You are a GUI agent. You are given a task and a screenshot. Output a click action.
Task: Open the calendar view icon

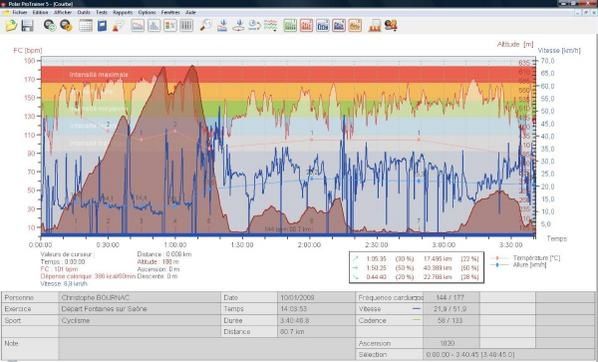86,26
